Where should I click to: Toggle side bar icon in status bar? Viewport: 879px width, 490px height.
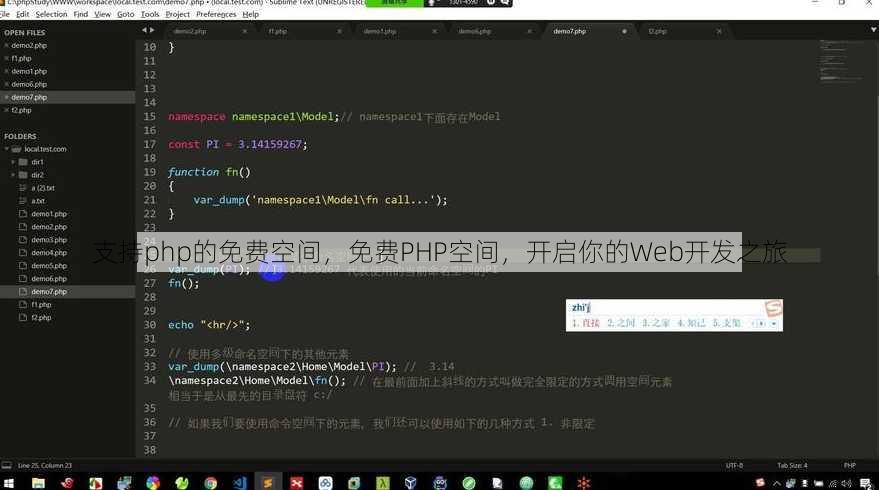click(x=6, y=465)
